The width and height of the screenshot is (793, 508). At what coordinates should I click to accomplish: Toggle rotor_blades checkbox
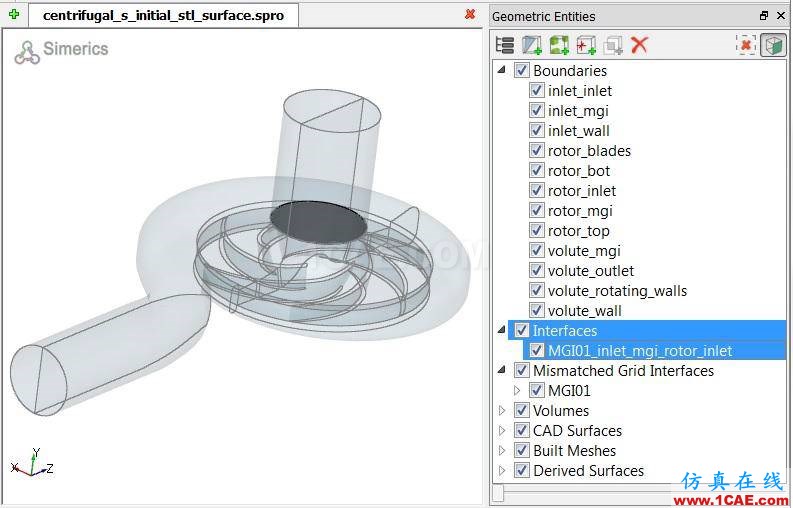pos(537,150)
